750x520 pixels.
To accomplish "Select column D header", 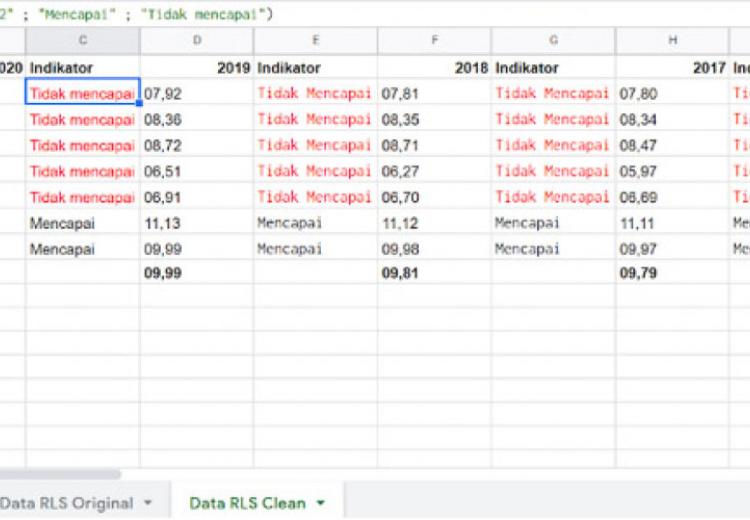I will coord(197,40).
